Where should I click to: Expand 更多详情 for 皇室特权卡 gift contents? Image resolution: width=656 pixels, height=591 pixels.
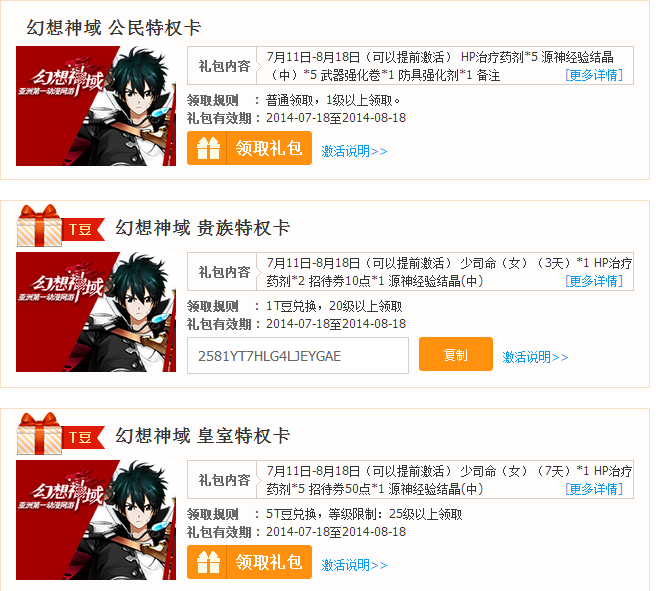(594, 489)
